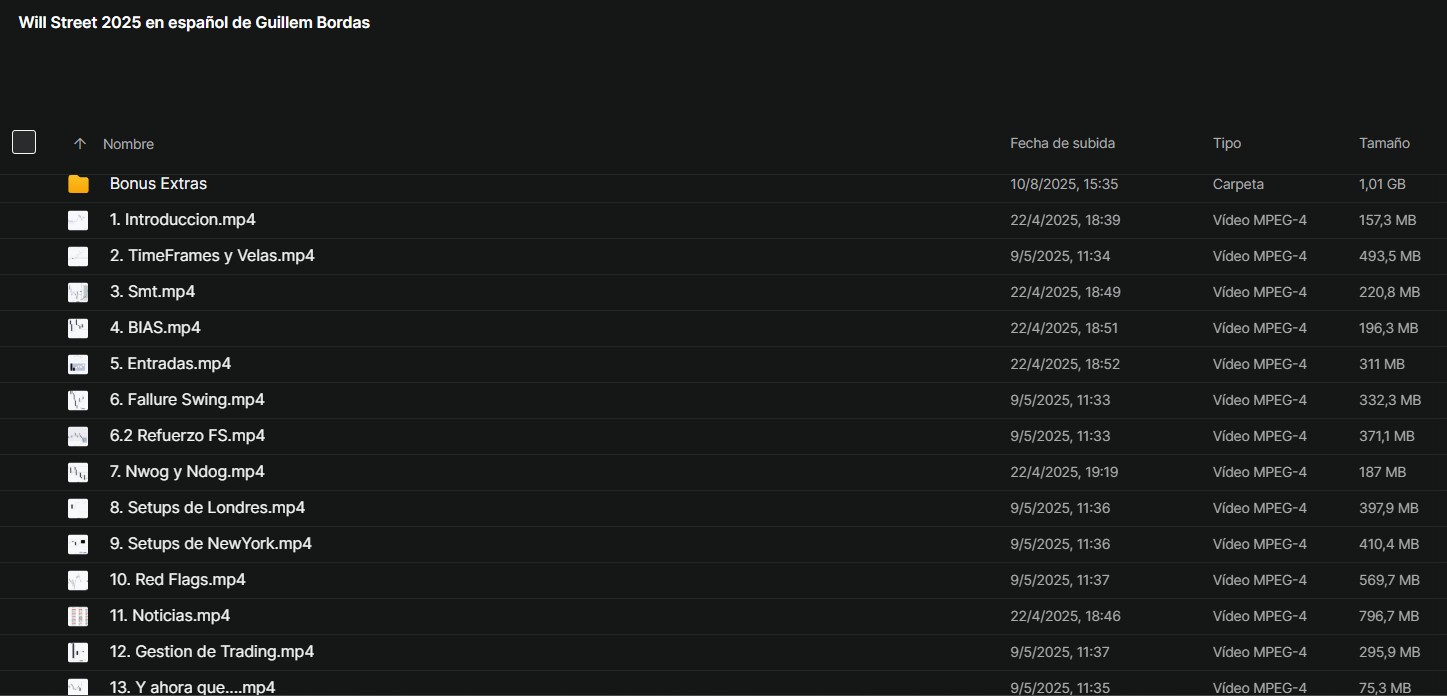Open 2. TimeFrames y Velas.mp4 file

(212, 256)
